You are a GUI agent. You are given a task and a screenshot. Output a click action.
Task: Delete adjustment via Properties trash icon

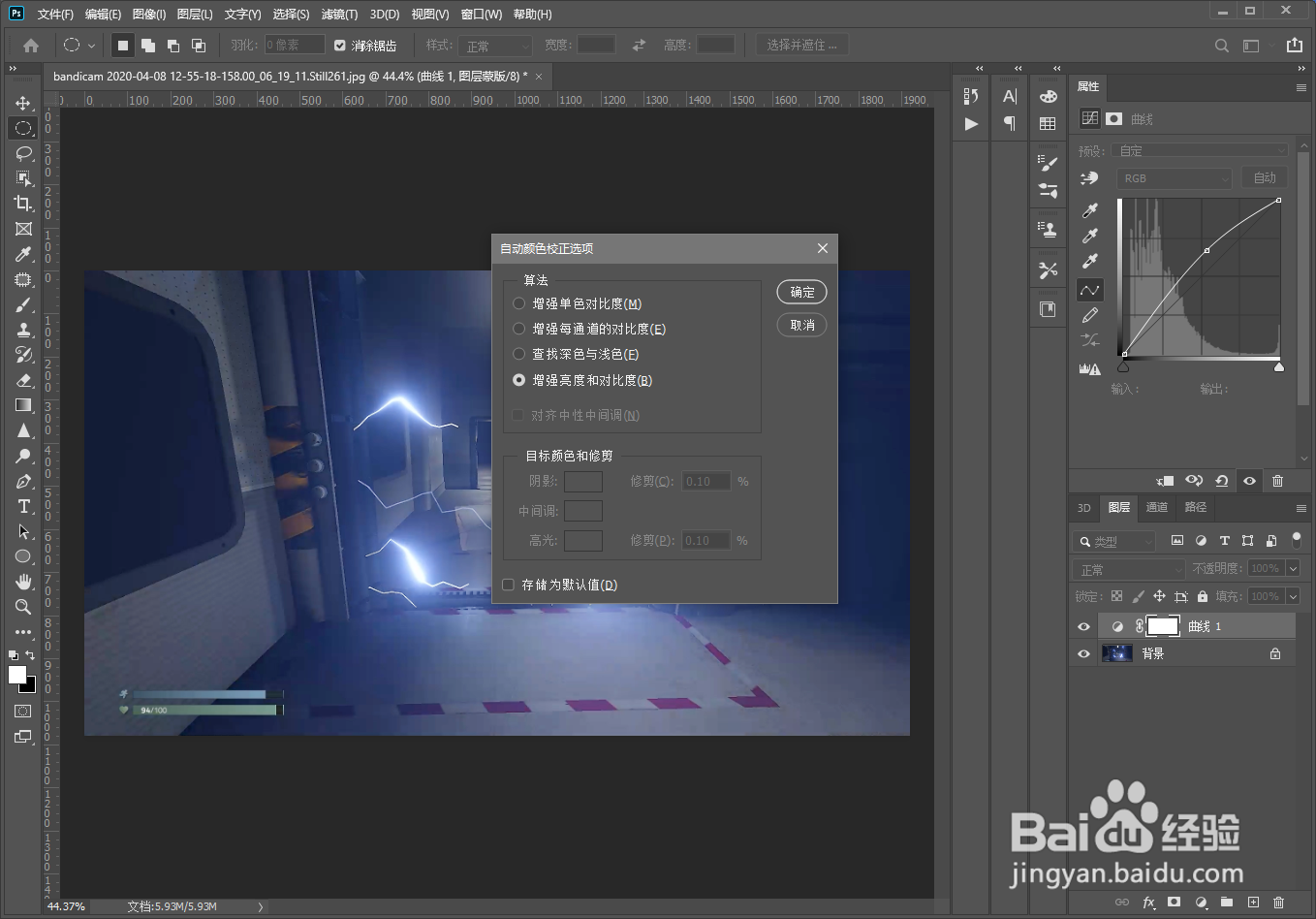coord(1277,481)
